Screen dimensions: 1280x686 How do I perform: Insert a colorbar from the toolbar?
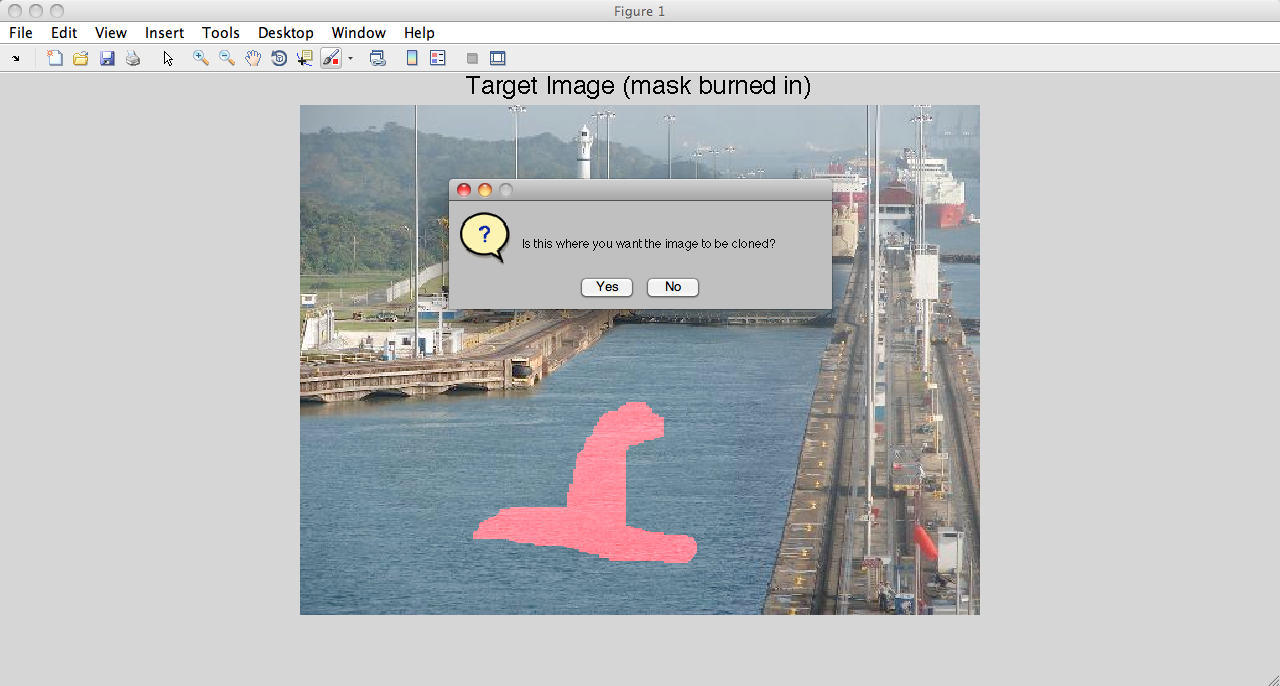(412, 59)
